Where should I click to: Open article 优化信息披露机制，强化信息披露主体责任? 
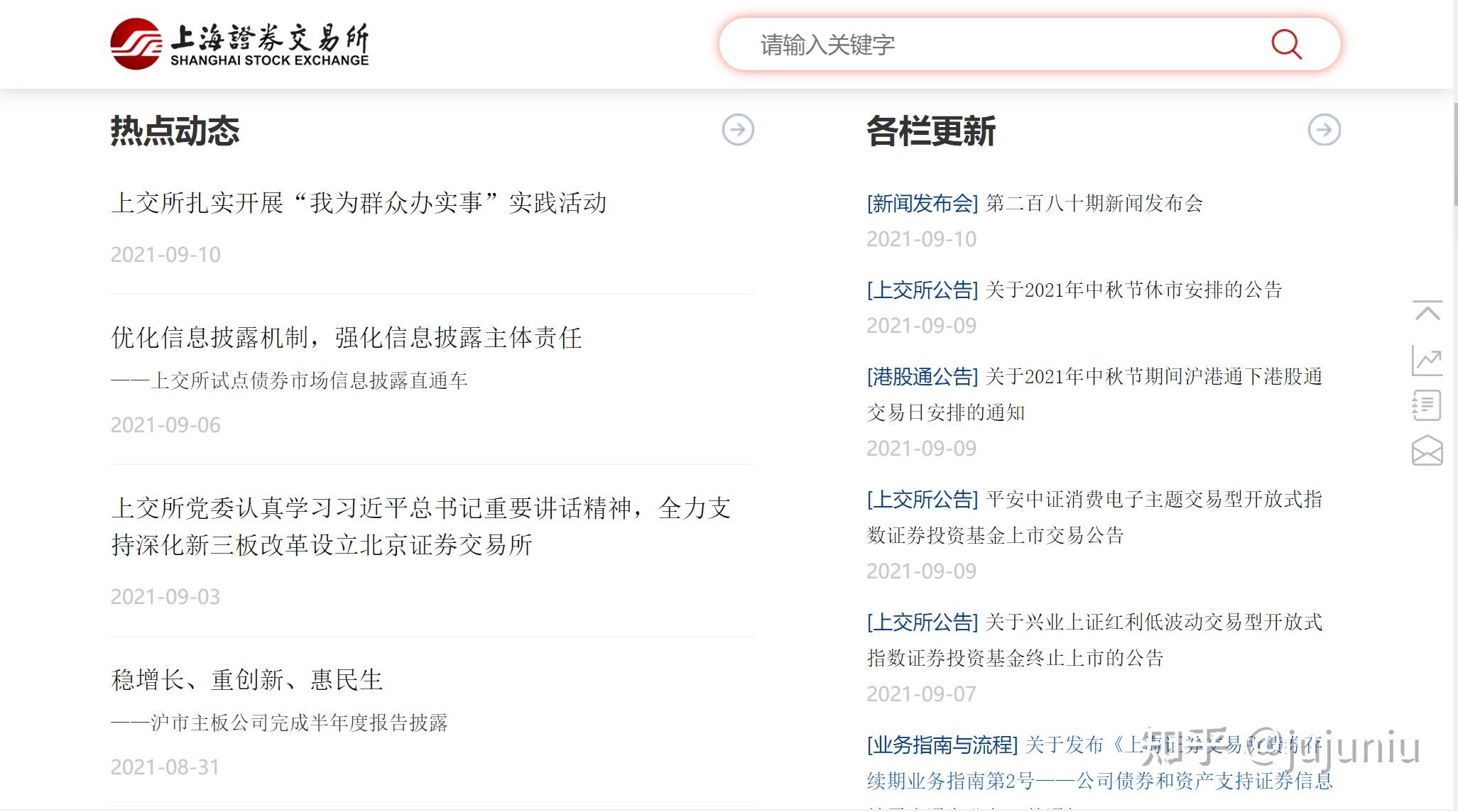coord(347,338)
